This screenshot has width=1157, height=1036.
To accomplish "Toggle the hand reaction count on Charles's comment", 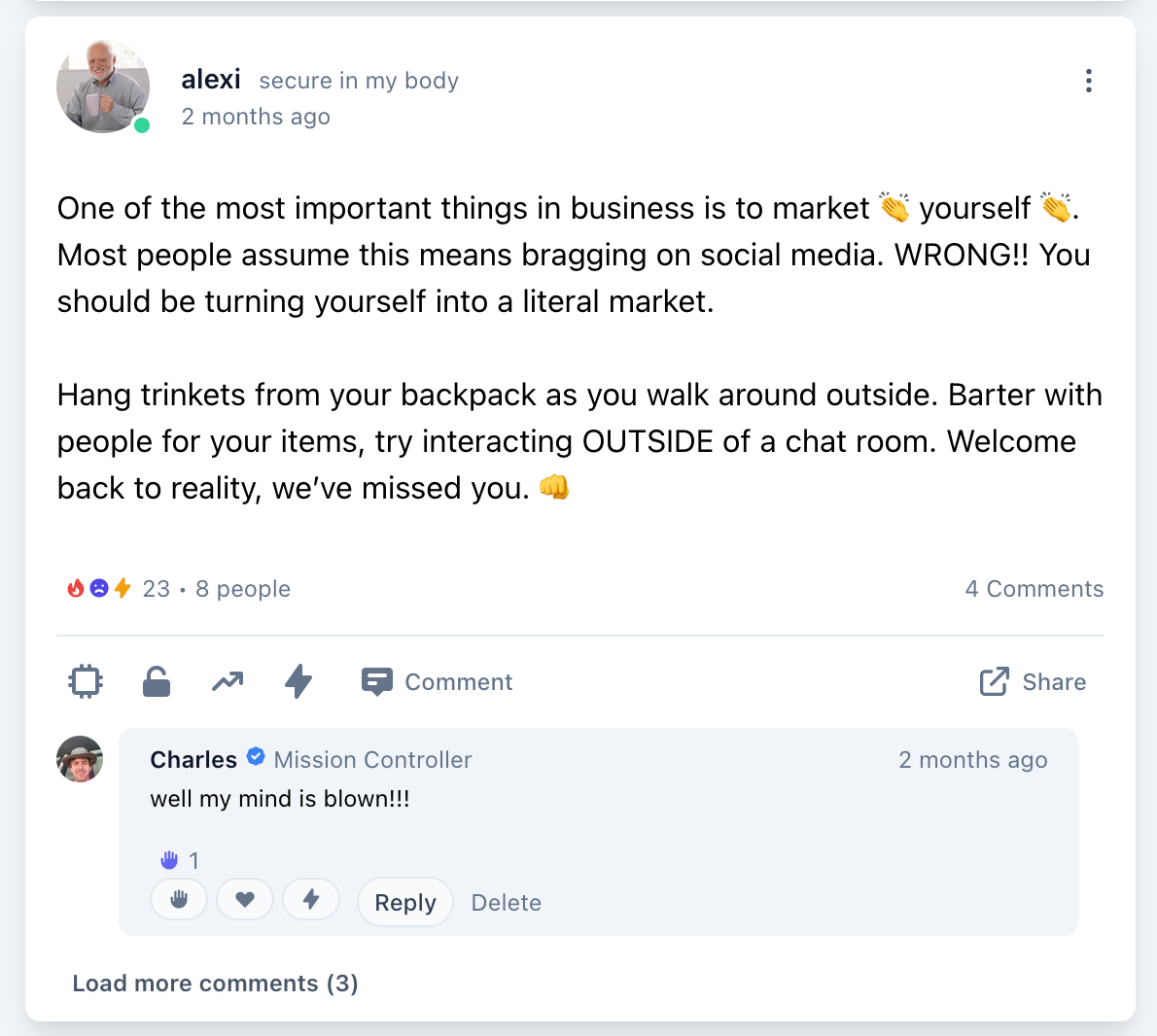I will coord(178,860).
